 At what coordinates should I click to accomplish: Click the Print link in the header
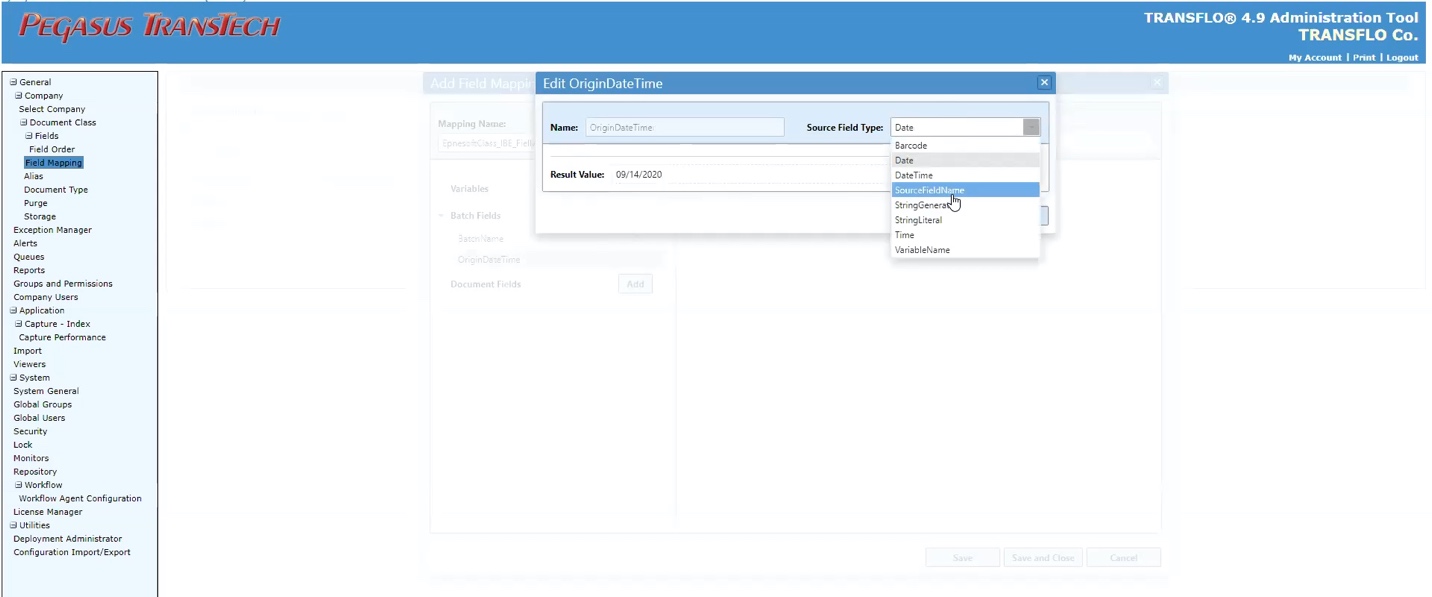(x=1364, y=58)
